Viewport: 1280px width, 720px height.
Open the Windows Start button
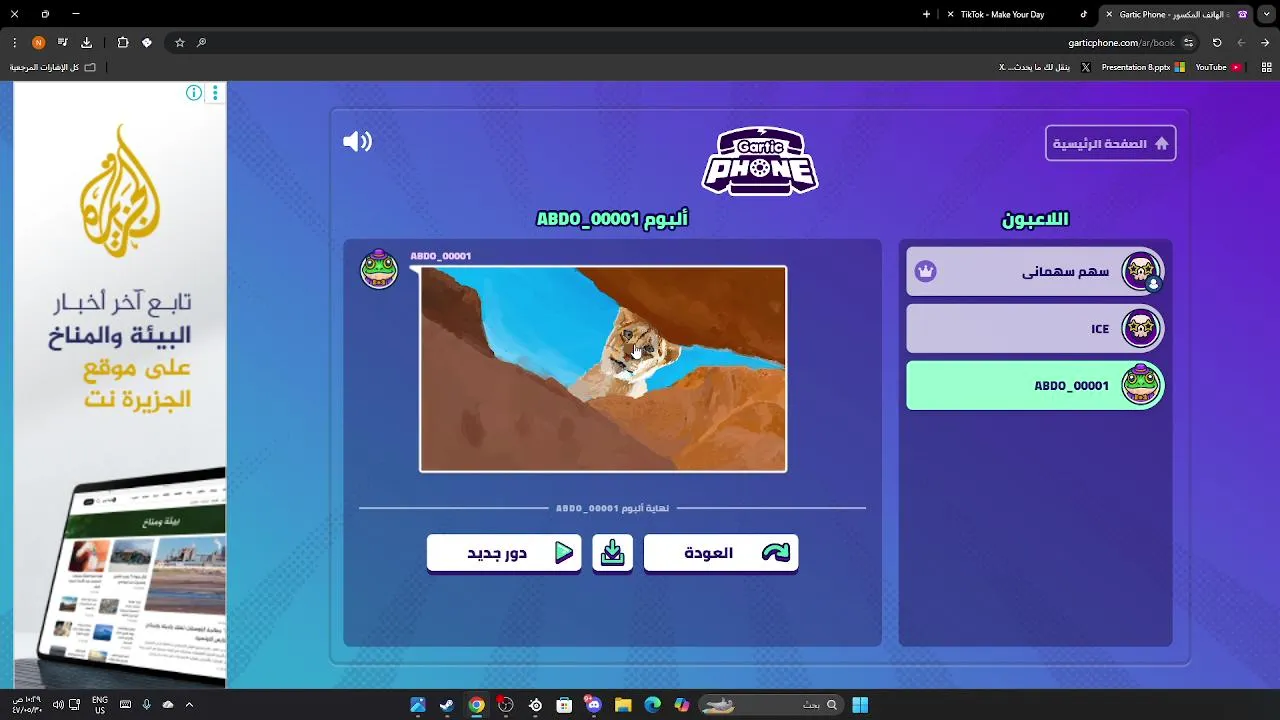click(860, 705)
